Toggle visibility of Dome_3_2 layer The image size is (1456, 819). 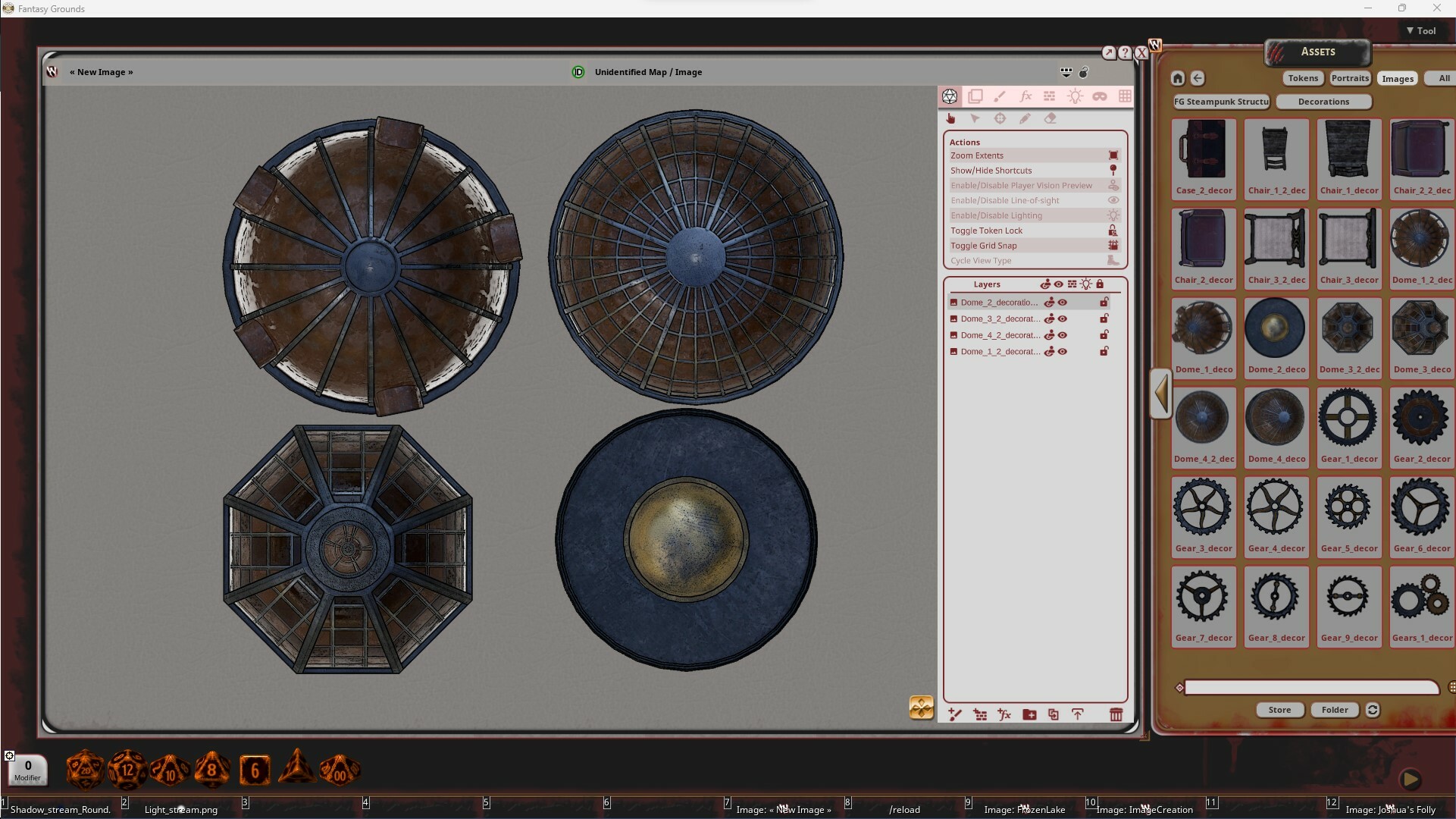point(1062,318)
